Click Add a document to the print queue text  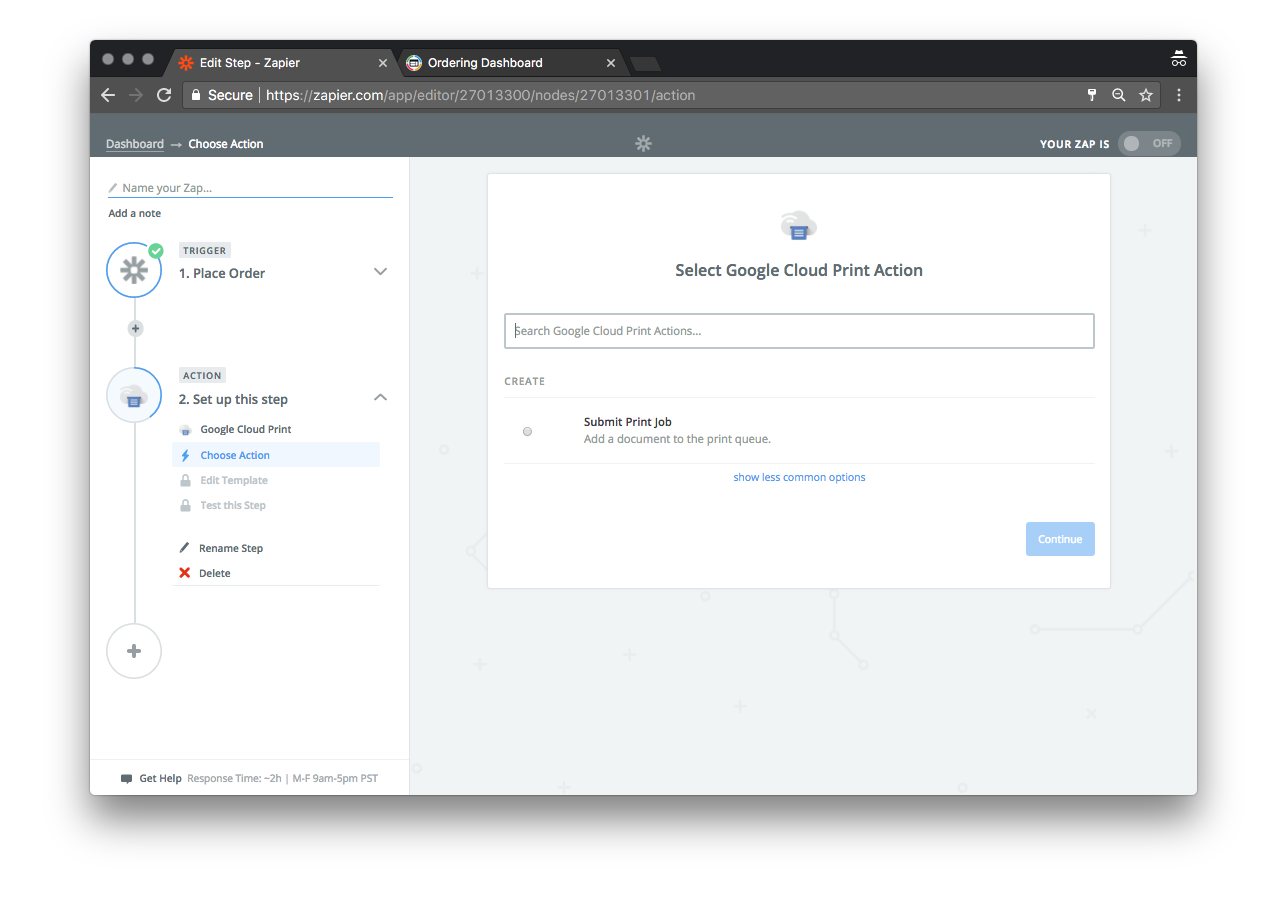point(677,439)
